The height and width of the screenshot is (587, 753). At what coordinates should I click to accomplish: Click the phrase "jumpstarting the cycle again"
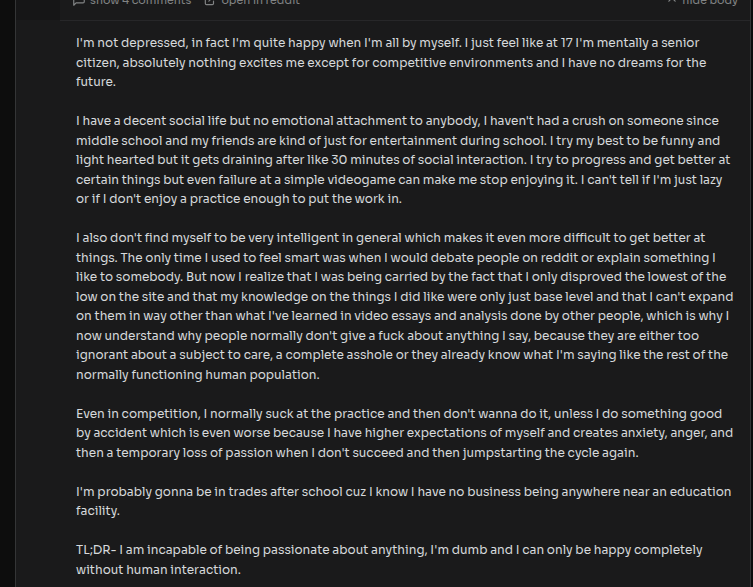(x=550, y=453)
